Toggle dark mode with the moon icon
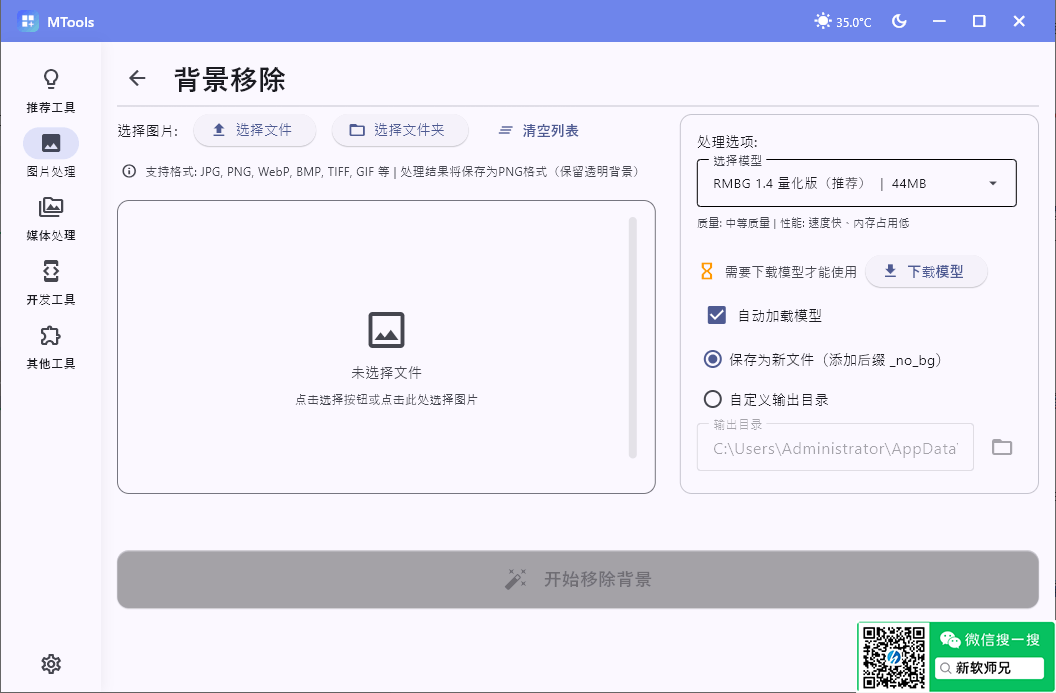 [x=899, y=20]
